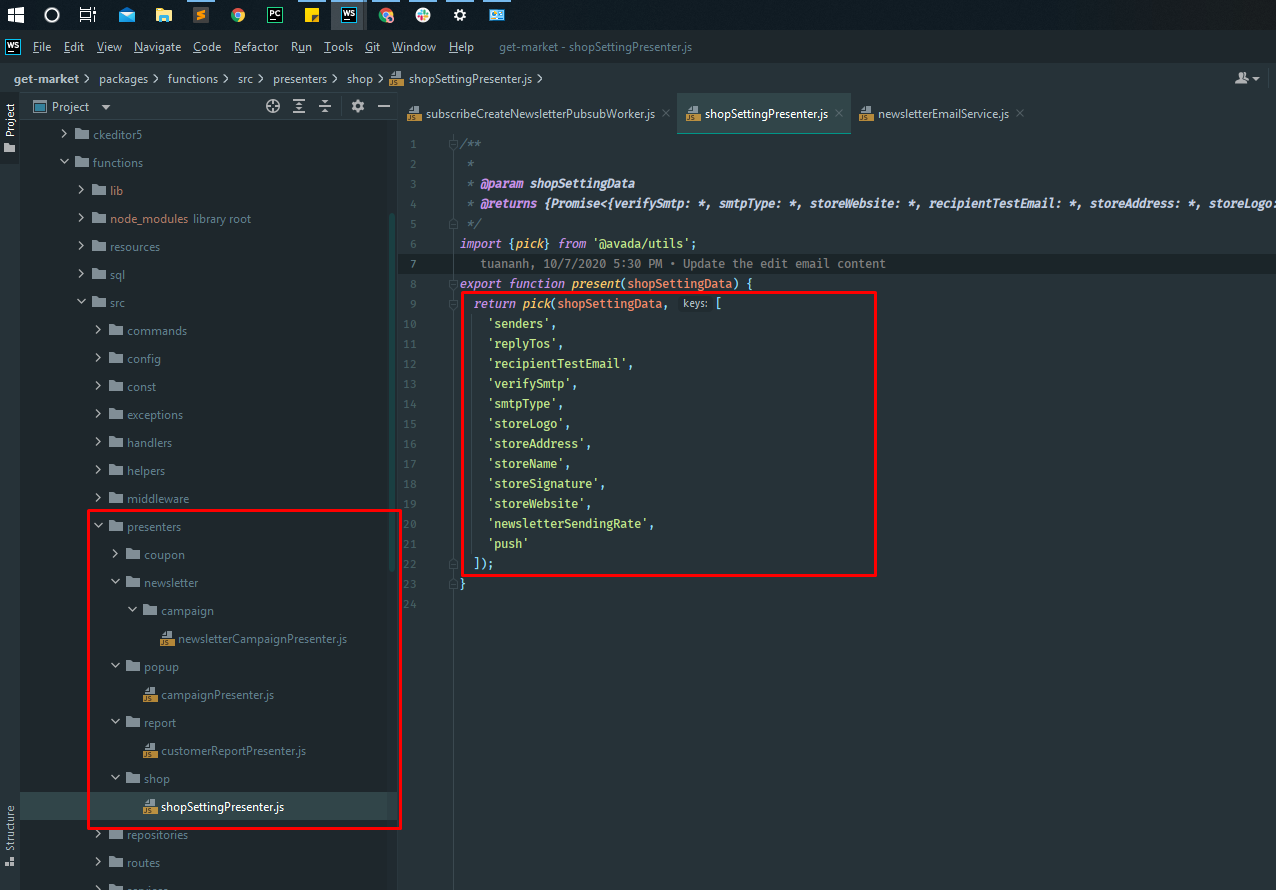This screenshot has height=890, width=1276.
Task: Open the Project view dropdown
Action: pyautogui.click(x=106, y=107)
